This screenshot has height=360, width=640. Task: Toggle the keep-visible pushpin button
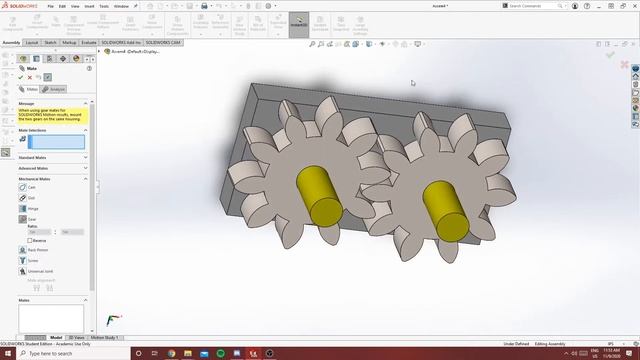(48, 77)
